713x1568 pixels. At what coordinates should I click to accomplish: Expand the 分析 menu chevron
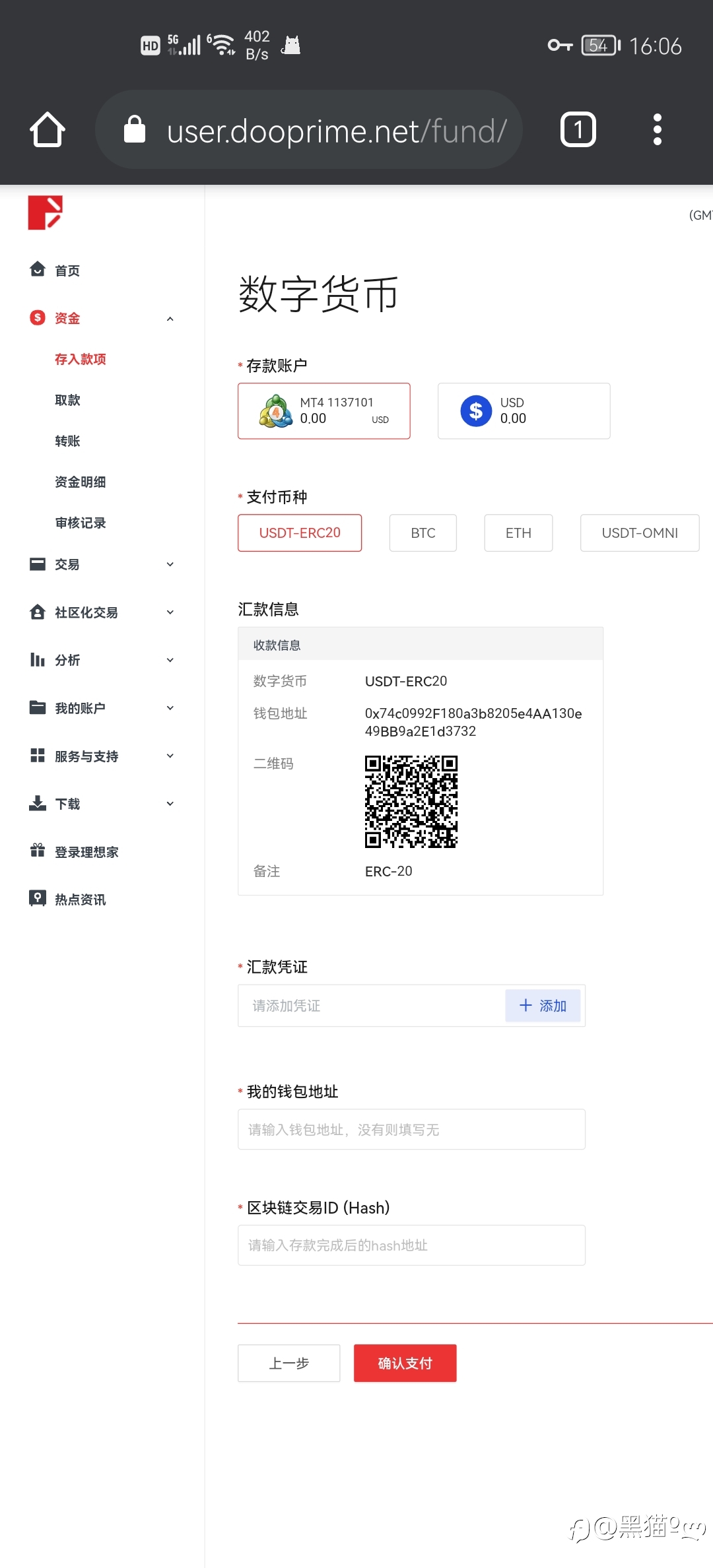pos(170,660)
